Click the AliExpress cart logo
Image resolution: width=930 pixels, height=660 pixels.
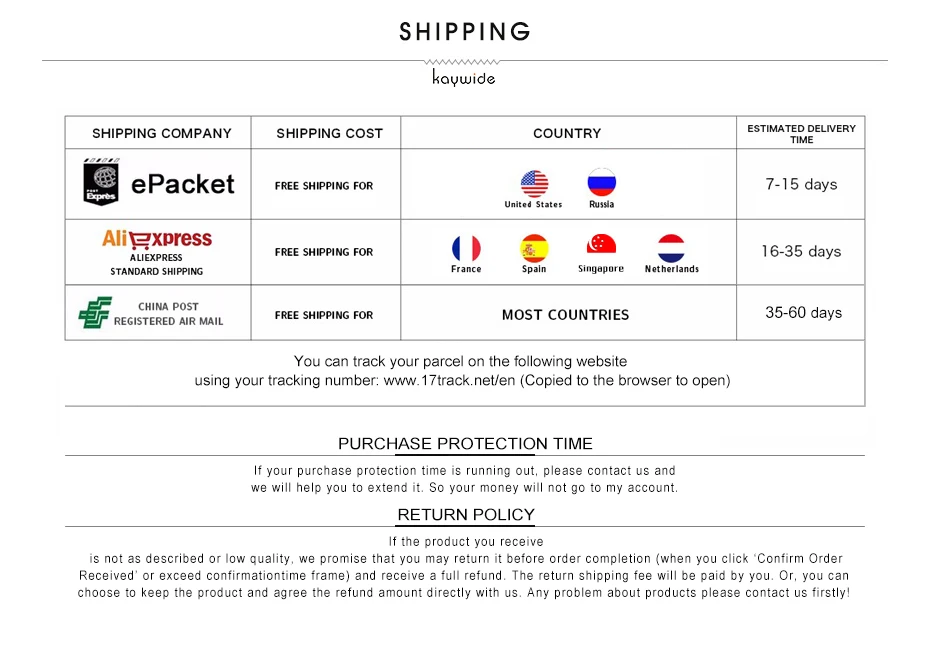pyautogui.click(x=157, y=238)
